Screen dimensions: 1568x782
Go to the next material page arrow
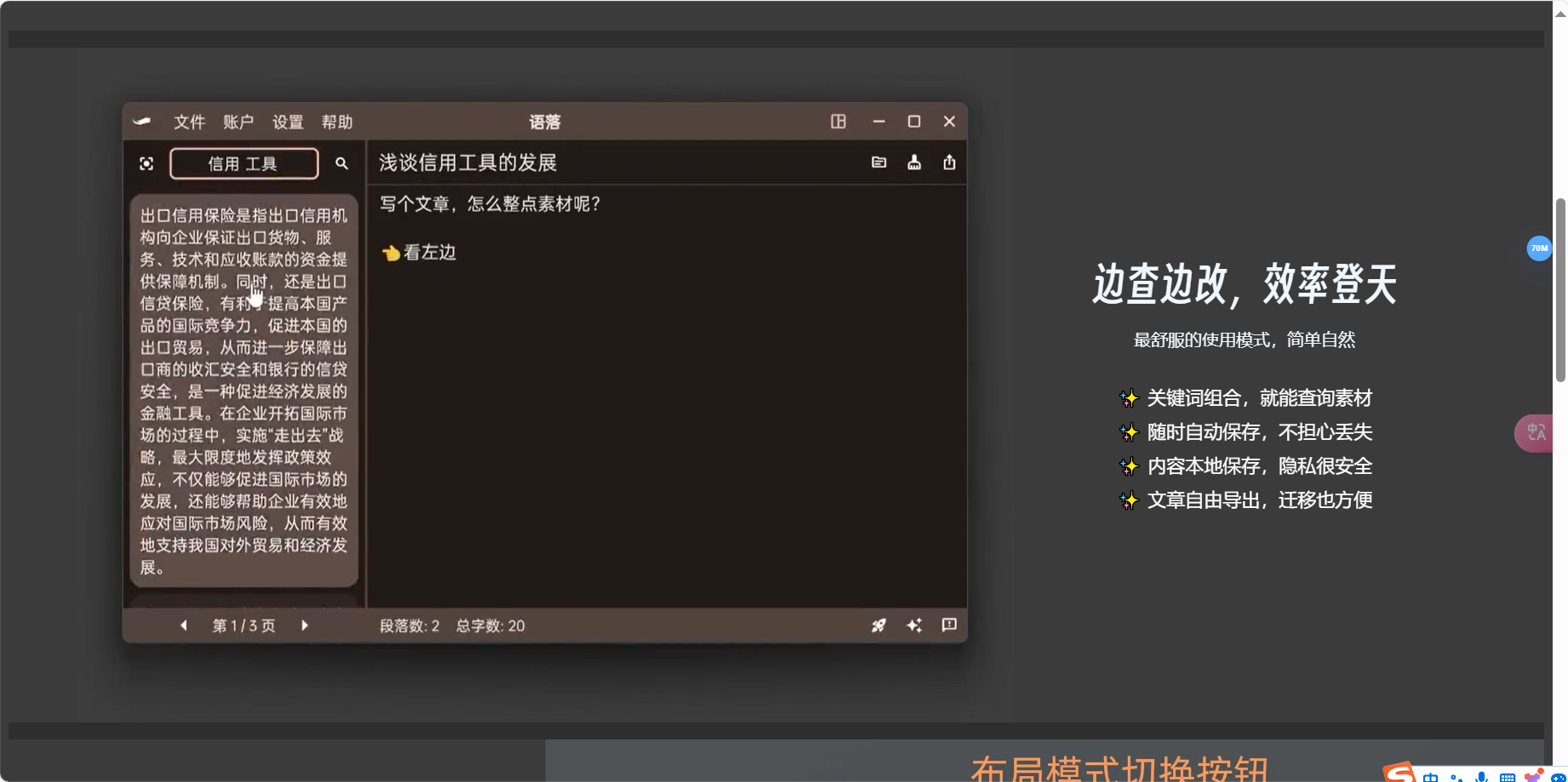click(x=305, y=625)
